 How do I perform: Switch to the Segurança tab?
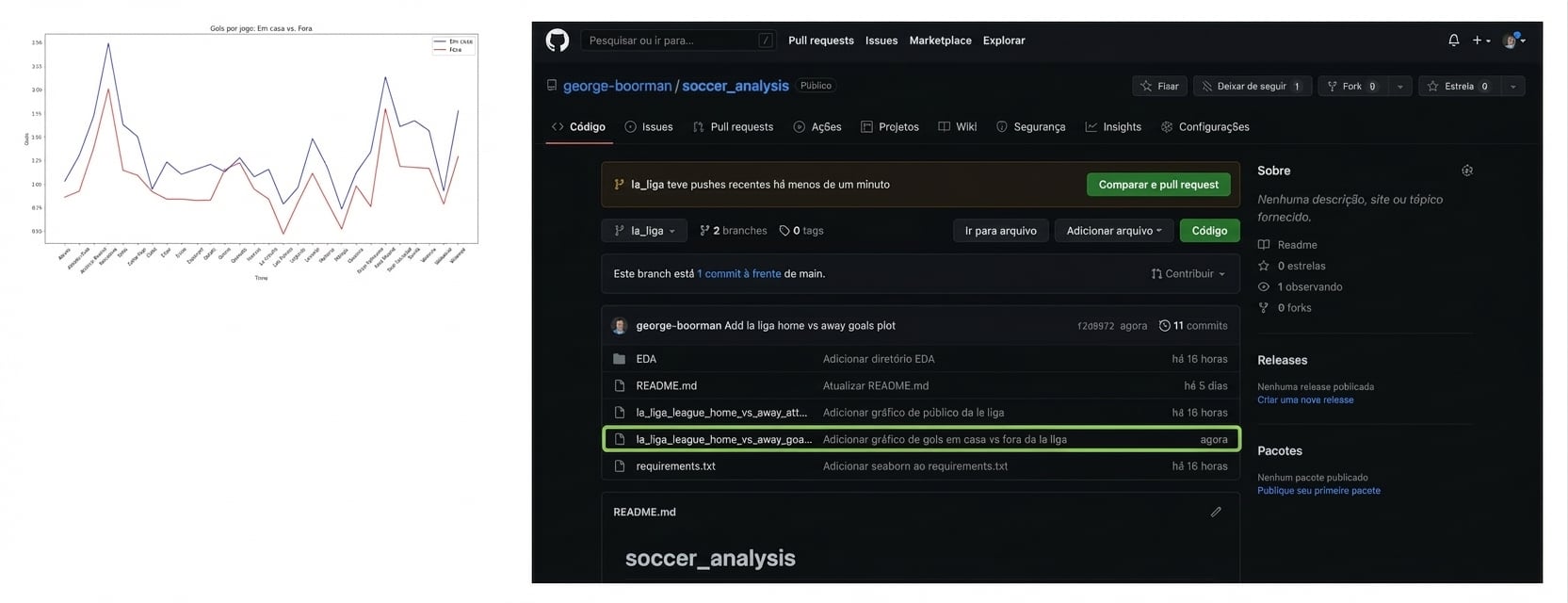[1031, 126]
